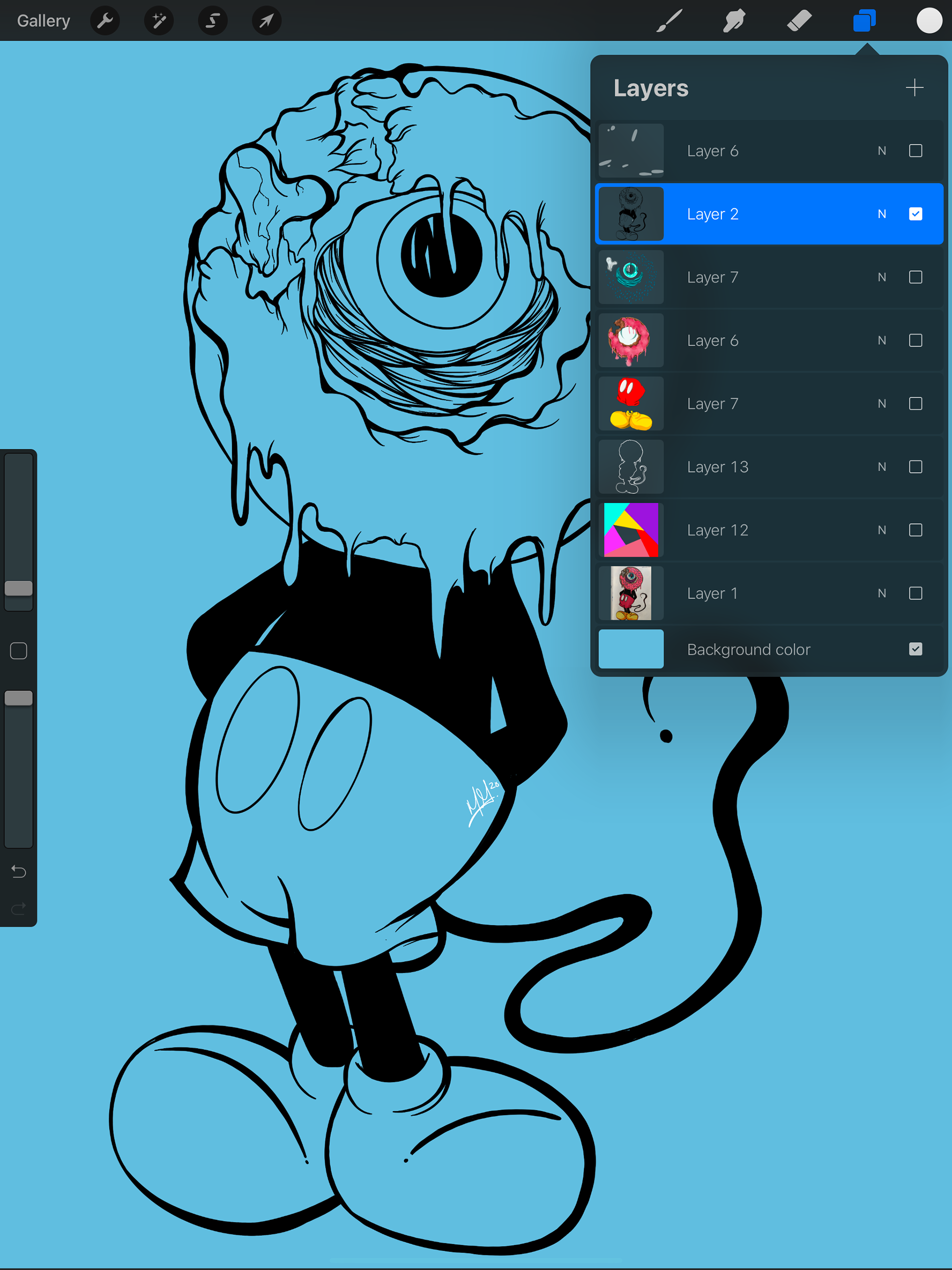Activate the Transform arrow tool
This screenshot has height=1270, width=952.
coord(266,21)
